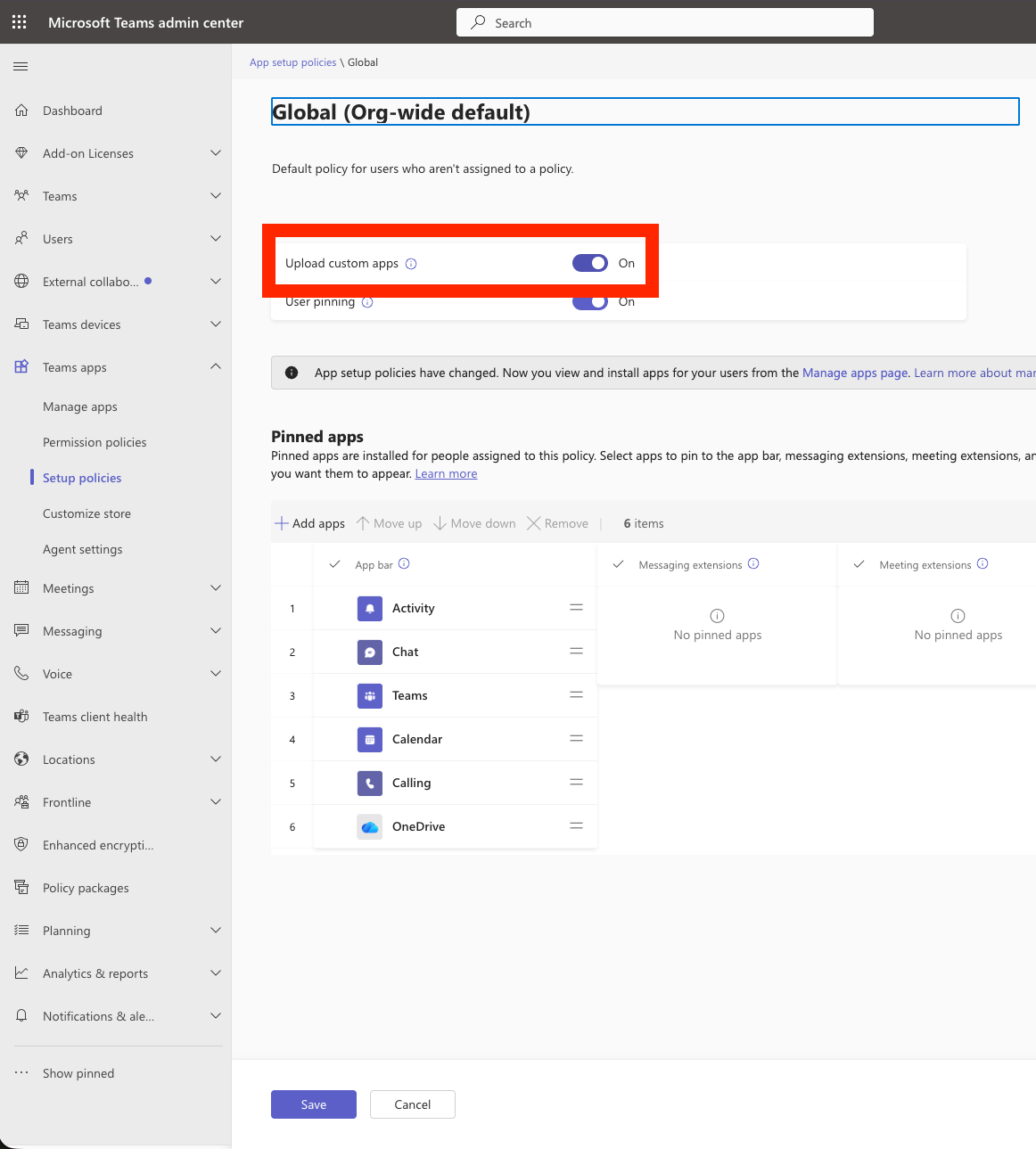This screenshot has height=1149, width=1036.
Task: Select the Calendar row in pinned apps
Action: [x=434, y=739]
